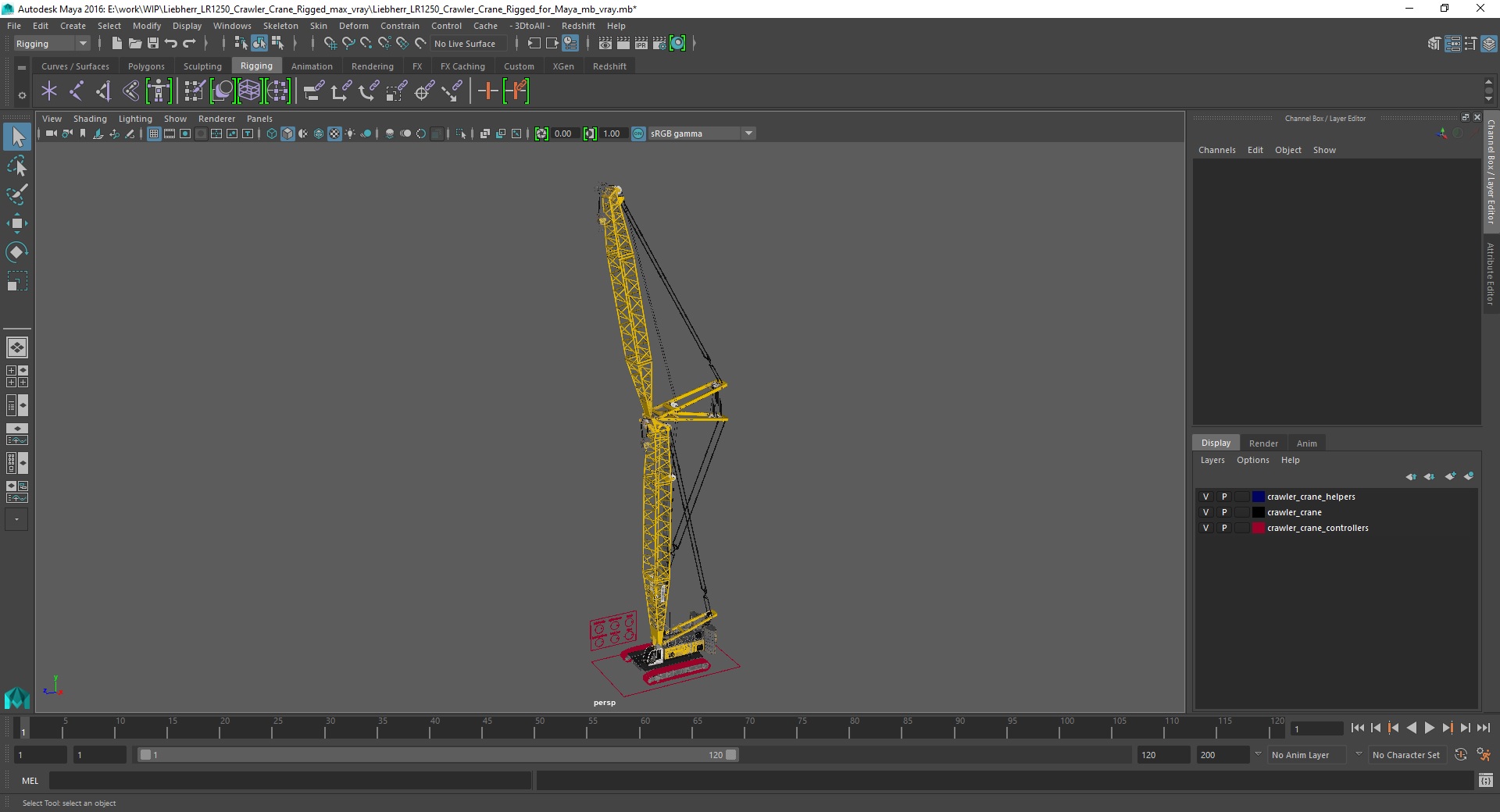Go to start of playback range
Screen dimensions: 1500x812
coord(1357,728)
